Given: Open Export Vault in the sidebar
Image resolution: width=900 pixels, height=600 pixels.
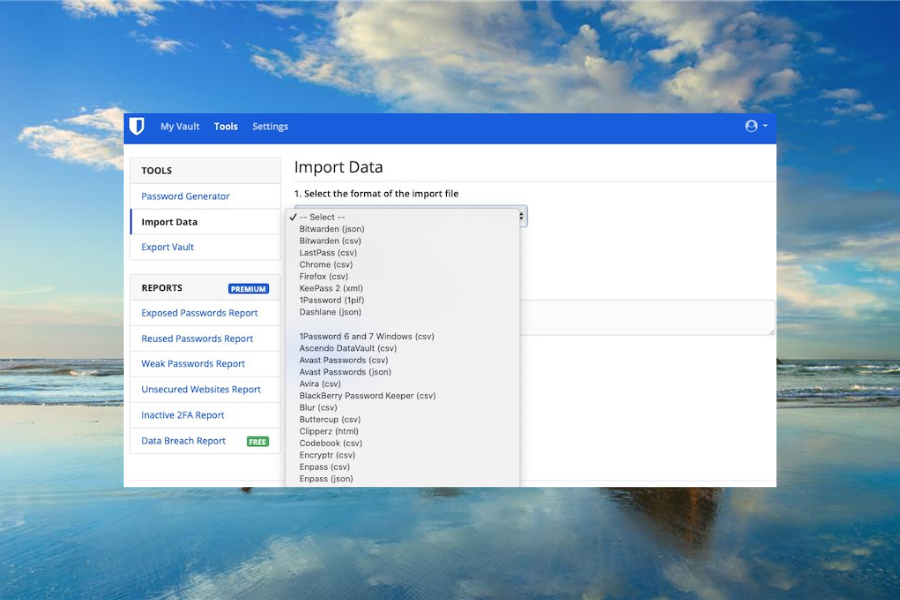Looking at the screenshot, I should (x=168, y=247).
